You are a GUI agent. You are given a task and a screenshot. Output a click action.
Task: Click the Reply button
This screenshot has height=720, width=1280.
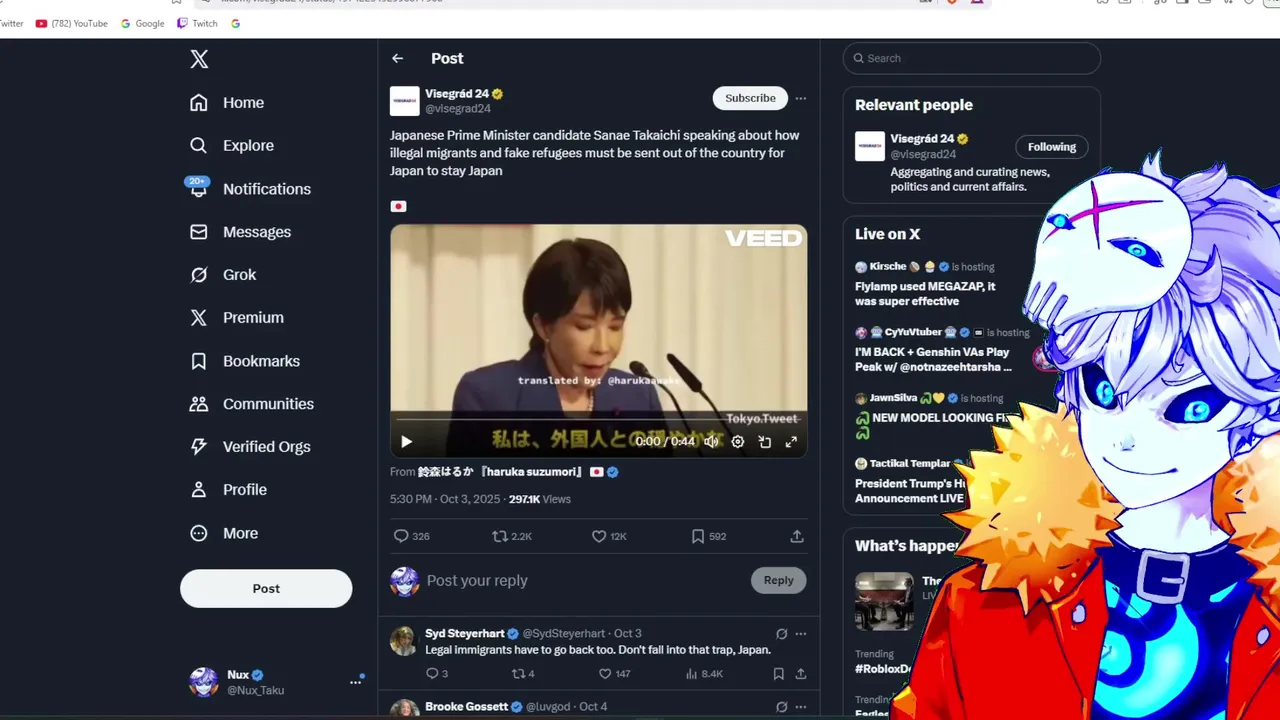pyautogui.click(x=778, y=580)
